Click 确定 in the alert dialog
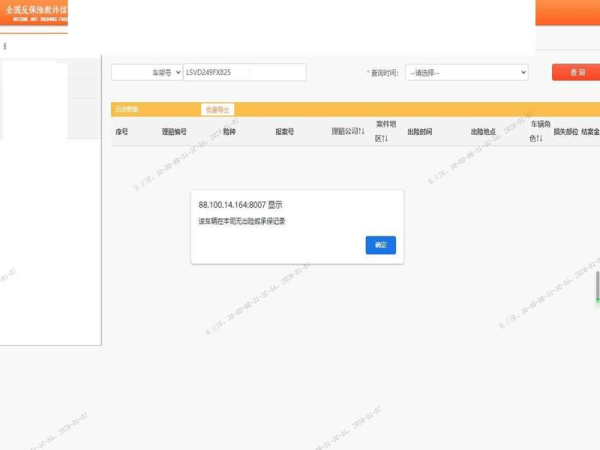This screenshot has height=450, width=600. 381,244
